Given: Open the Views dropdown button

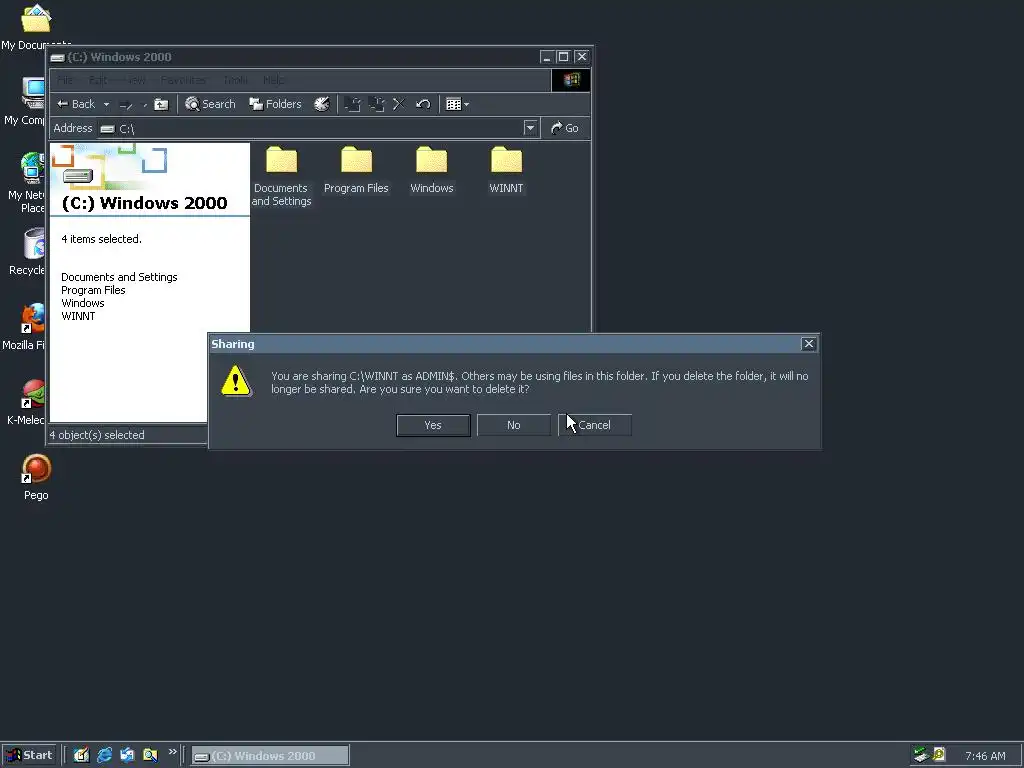Looking at the screenshot, I should pos(457,104).
